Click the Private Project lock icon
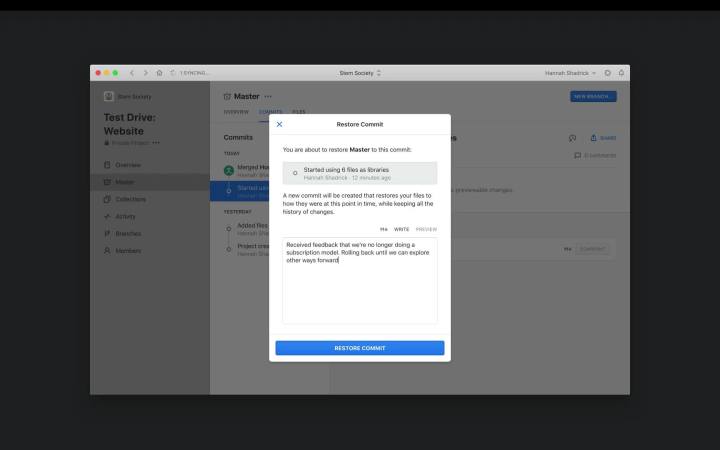This screenshot has height=450, width=720. coord(107,143)
